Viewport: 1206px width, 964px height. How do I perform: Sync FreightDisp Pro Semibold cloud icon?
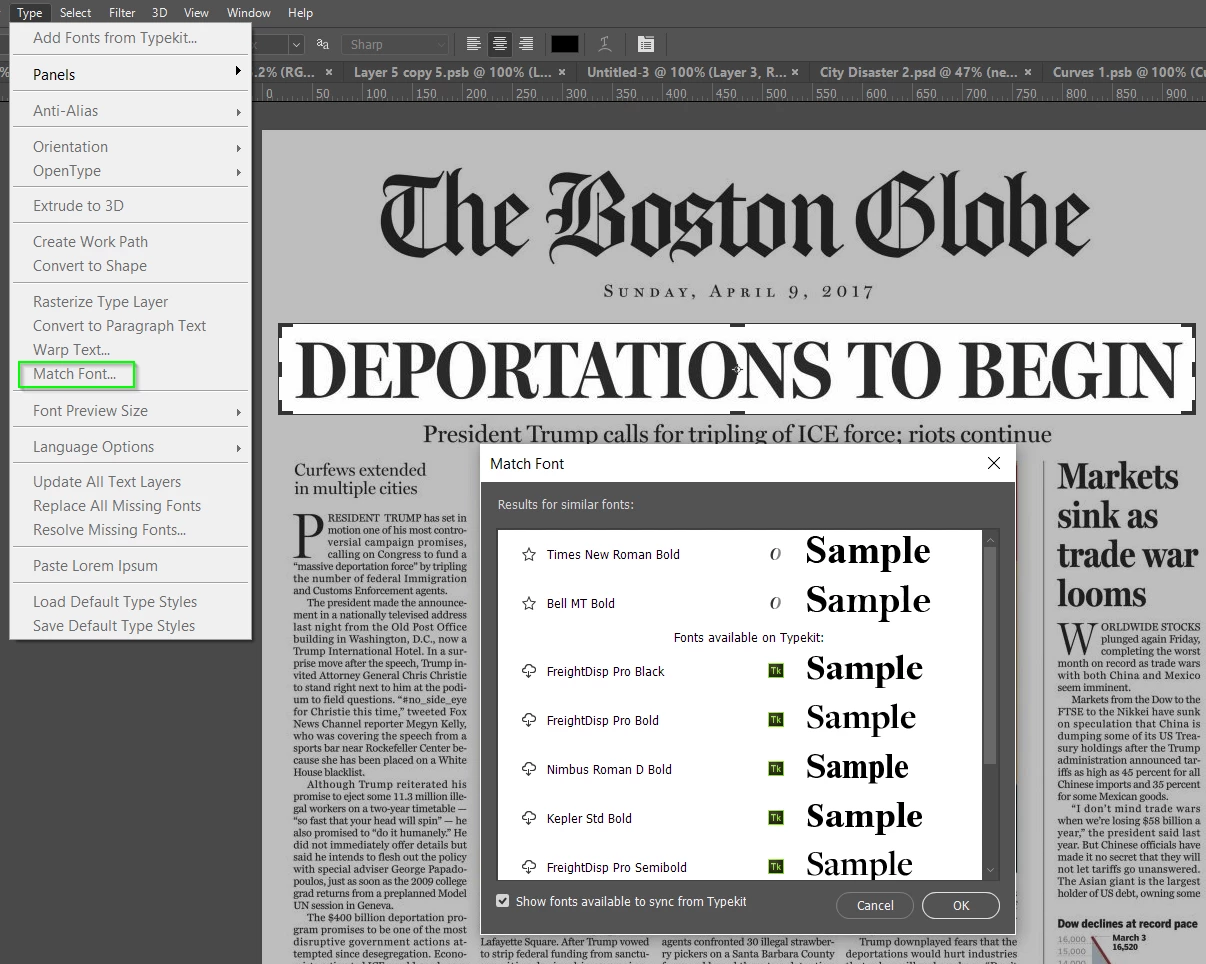pyautogui.click(x=529, y=867)
